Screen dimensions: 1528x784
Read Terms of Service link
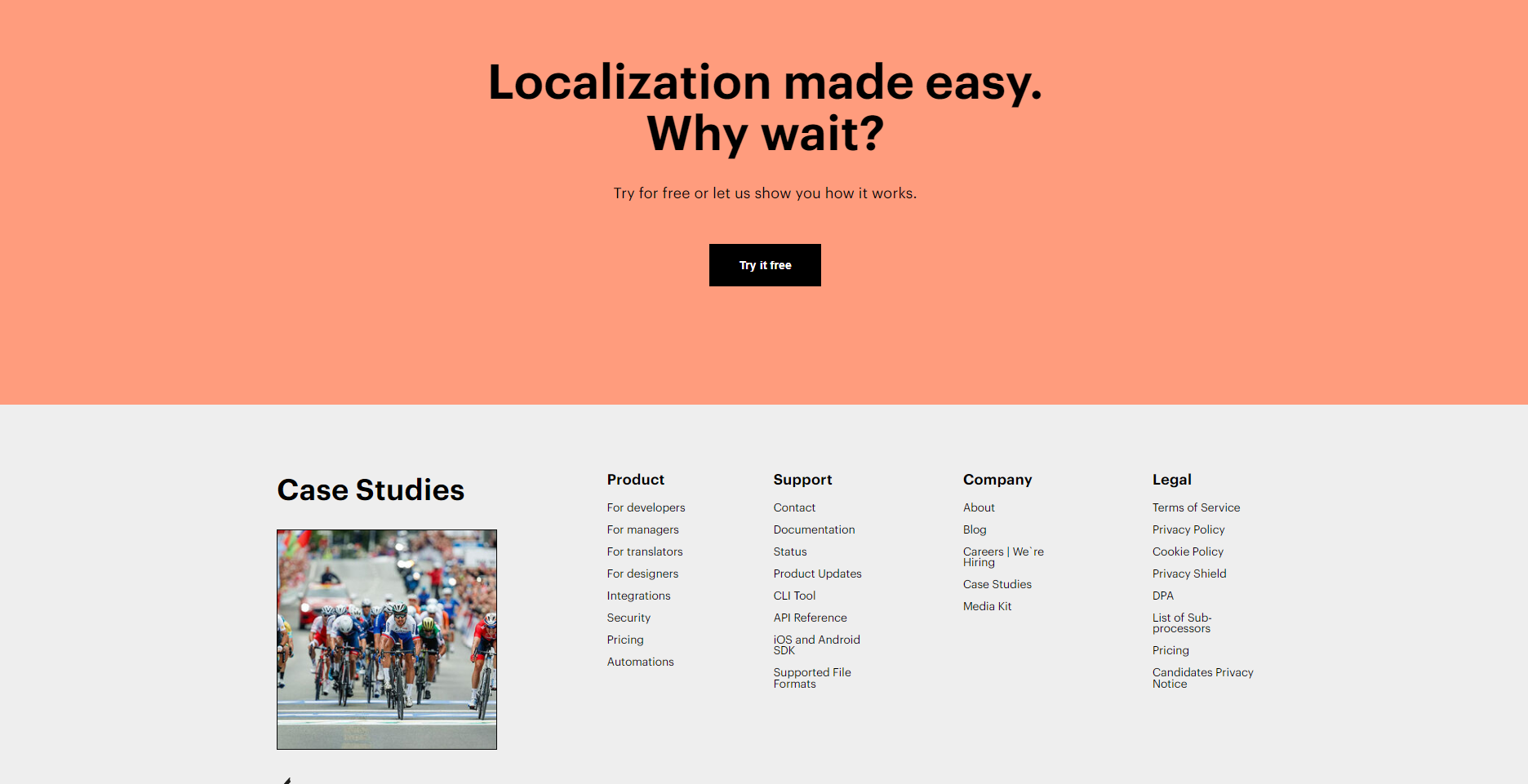coord(1196,507)
